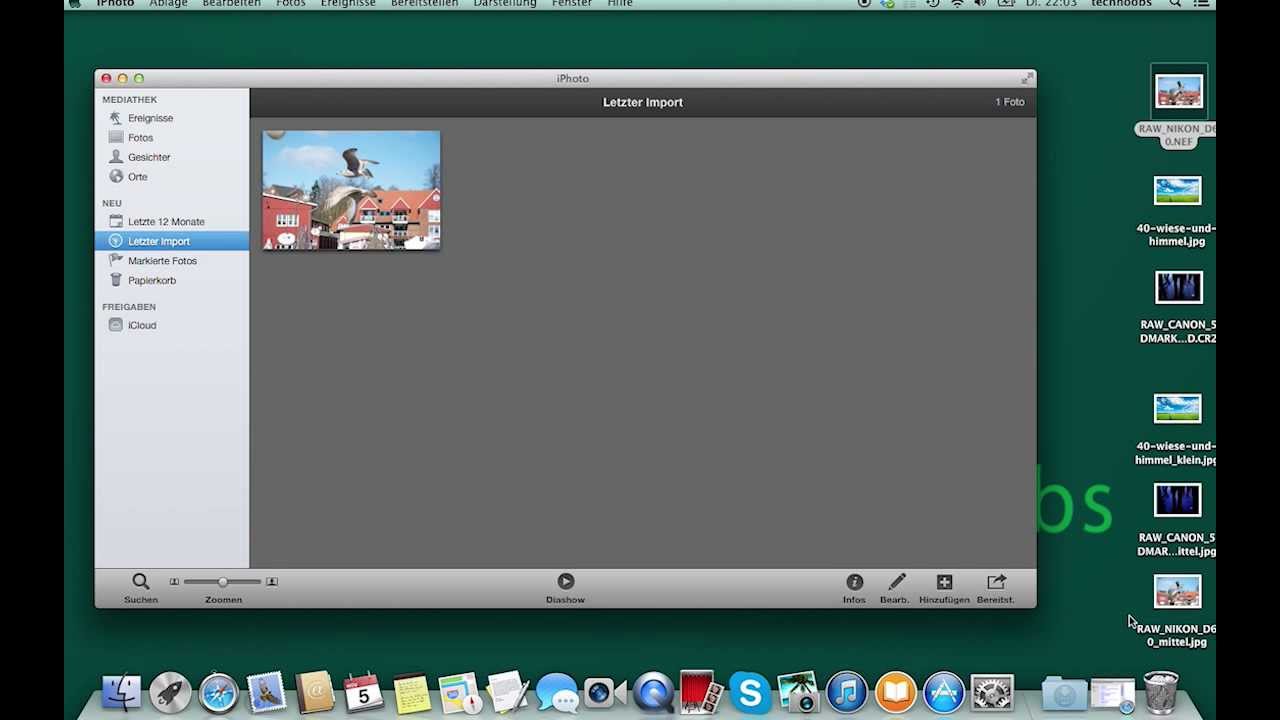Open the Fenster menu
The width and height of the screenshot is (1280, 720).
[x=572, y=4]
